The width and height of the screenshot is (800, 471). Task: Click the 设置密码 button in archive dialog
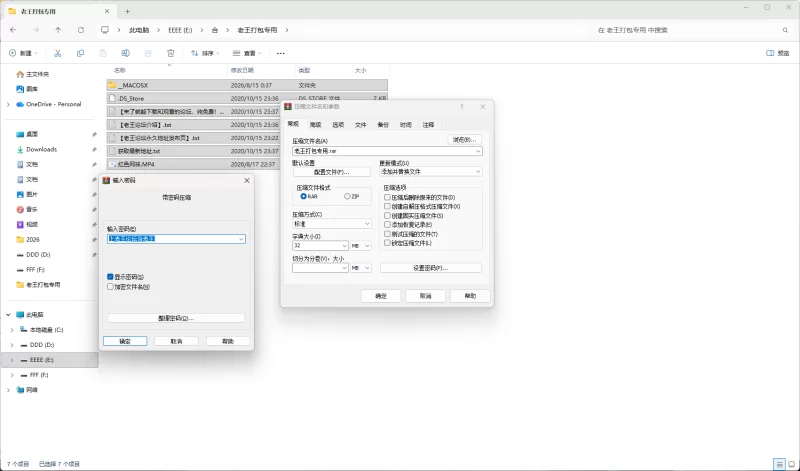pyautogui.click(x=431, y=268)
